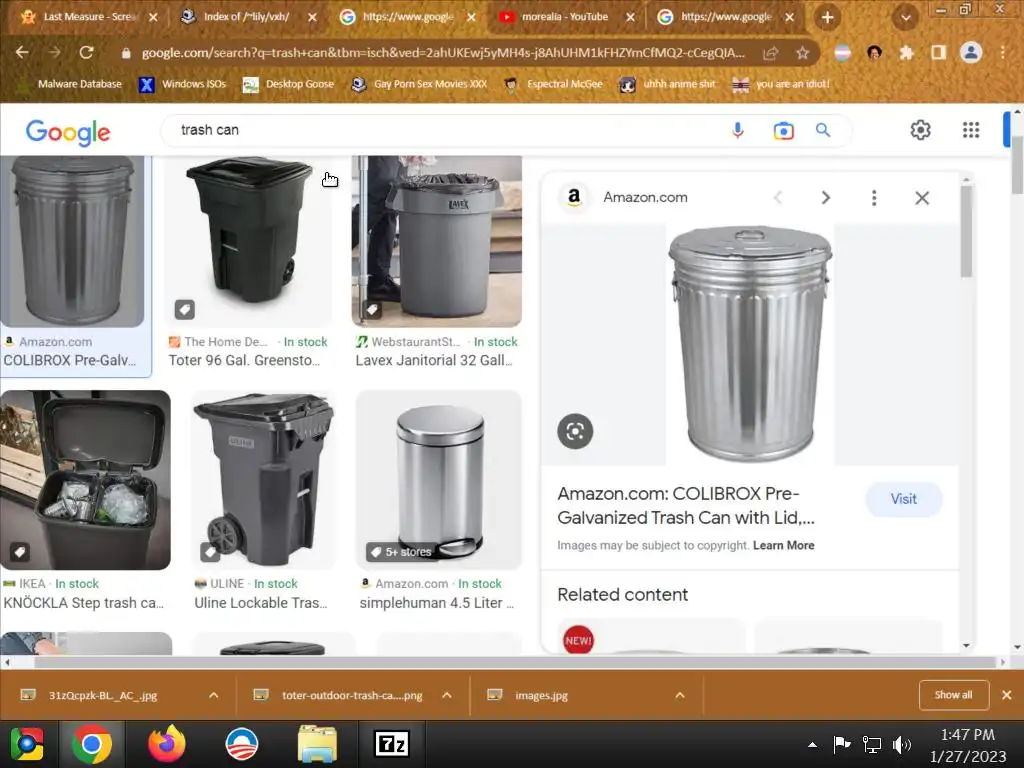Open Desktop Goose bookmark
This screenshot has width=1024, height=768.
(288, 84)
